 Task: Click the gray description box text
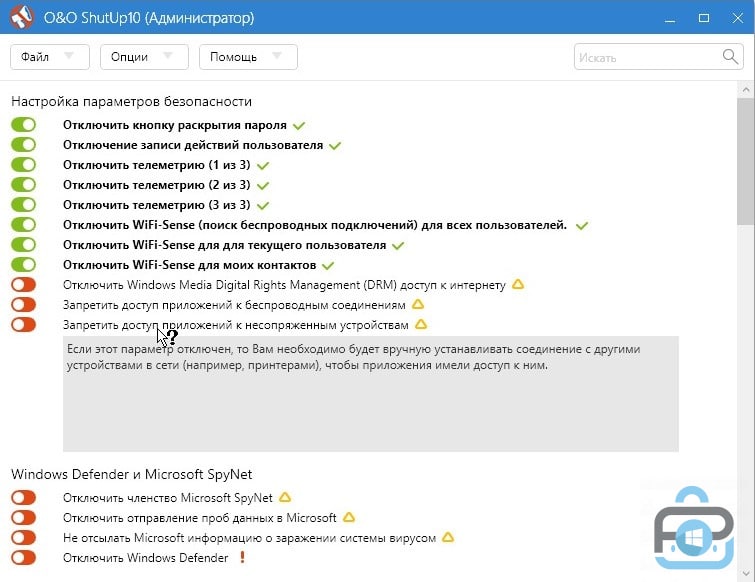click(353, 357)
